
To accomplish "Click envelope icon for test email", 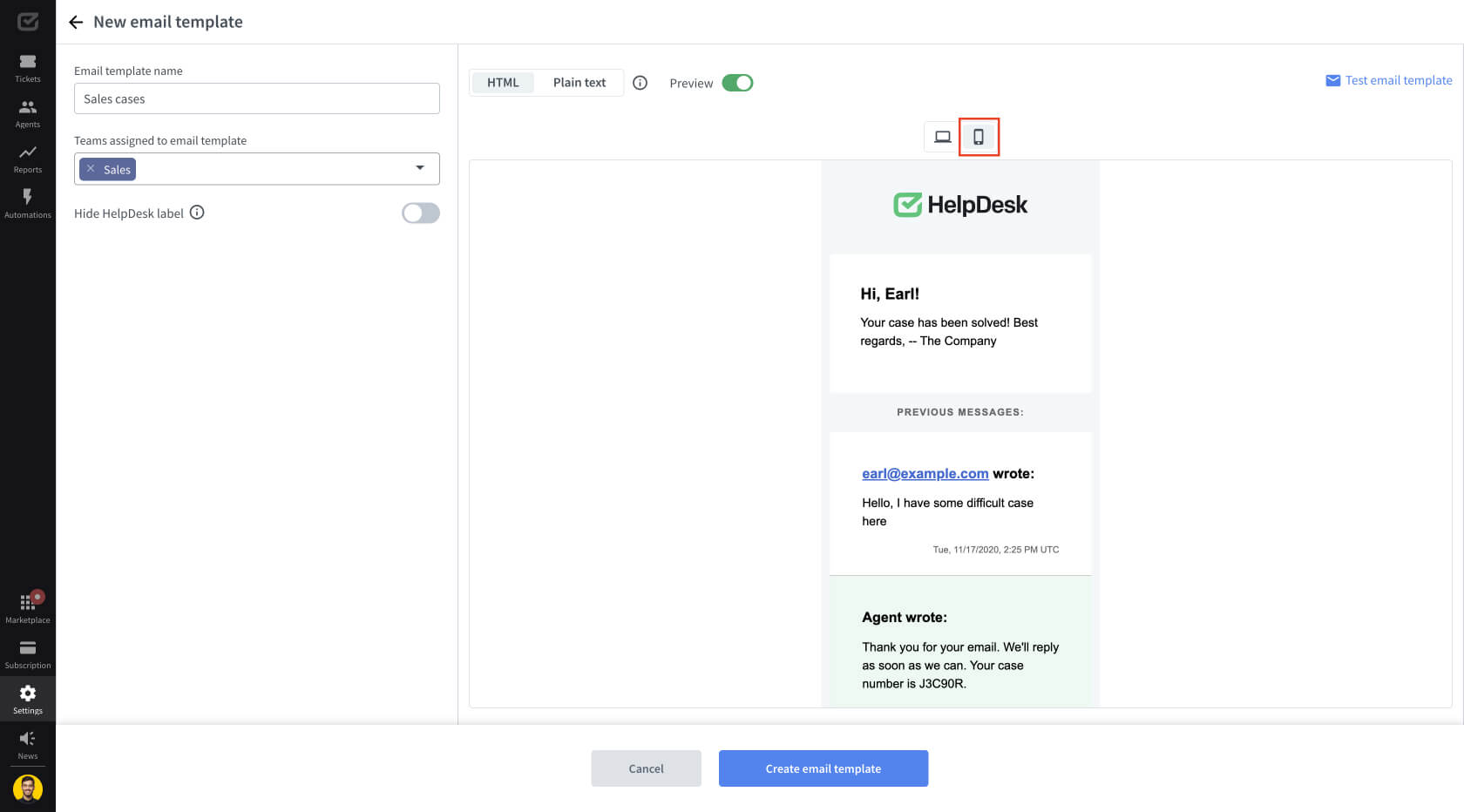I will click(x=1332, y=80).
